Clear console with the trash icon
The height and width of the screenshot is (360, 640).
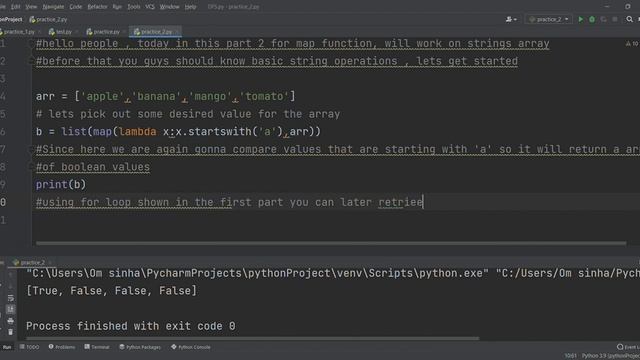click(x=11, y=332)
